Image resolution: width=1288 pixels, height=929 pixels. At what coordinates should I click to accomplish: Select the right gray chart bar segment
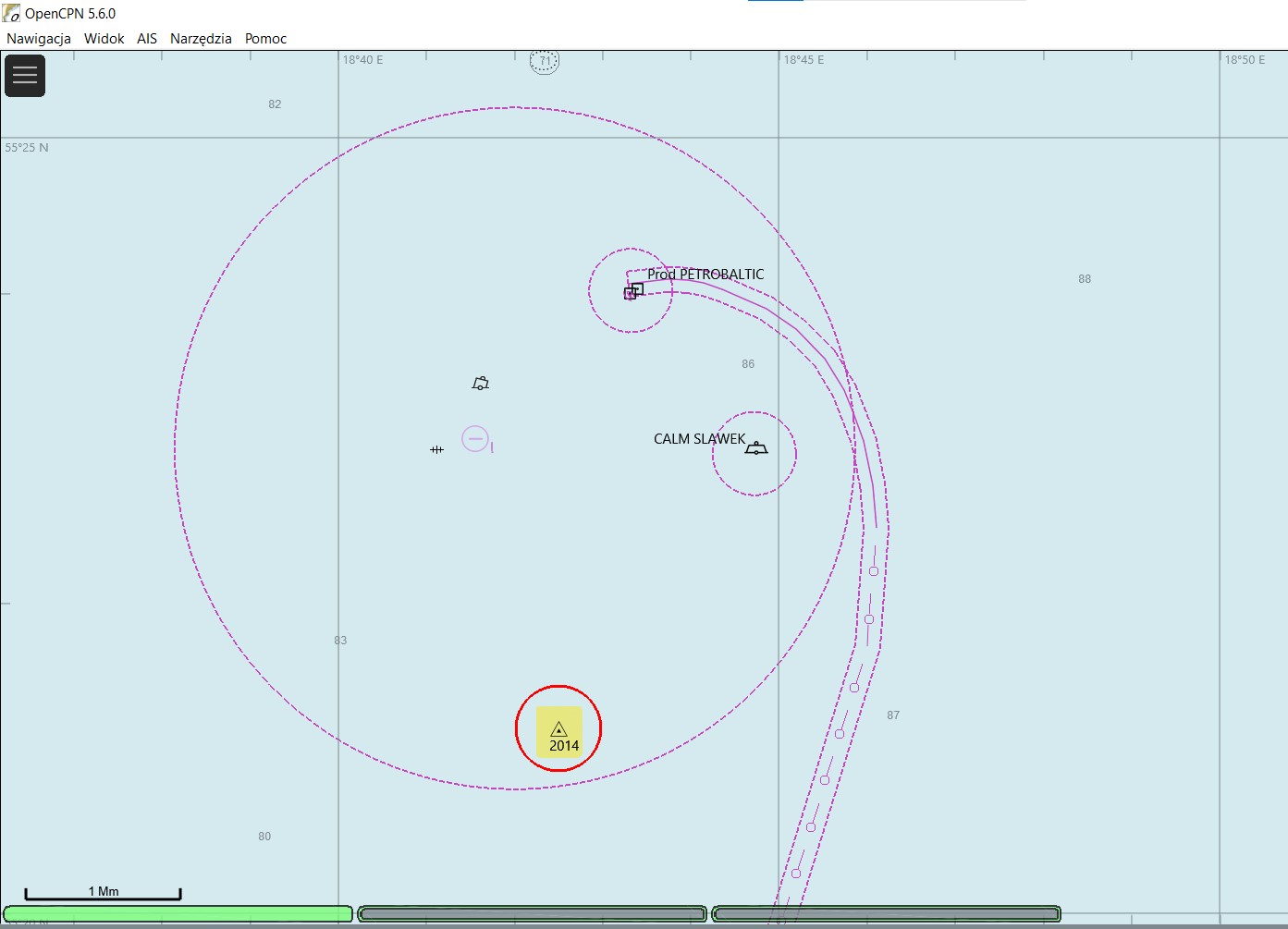[886, 914]
